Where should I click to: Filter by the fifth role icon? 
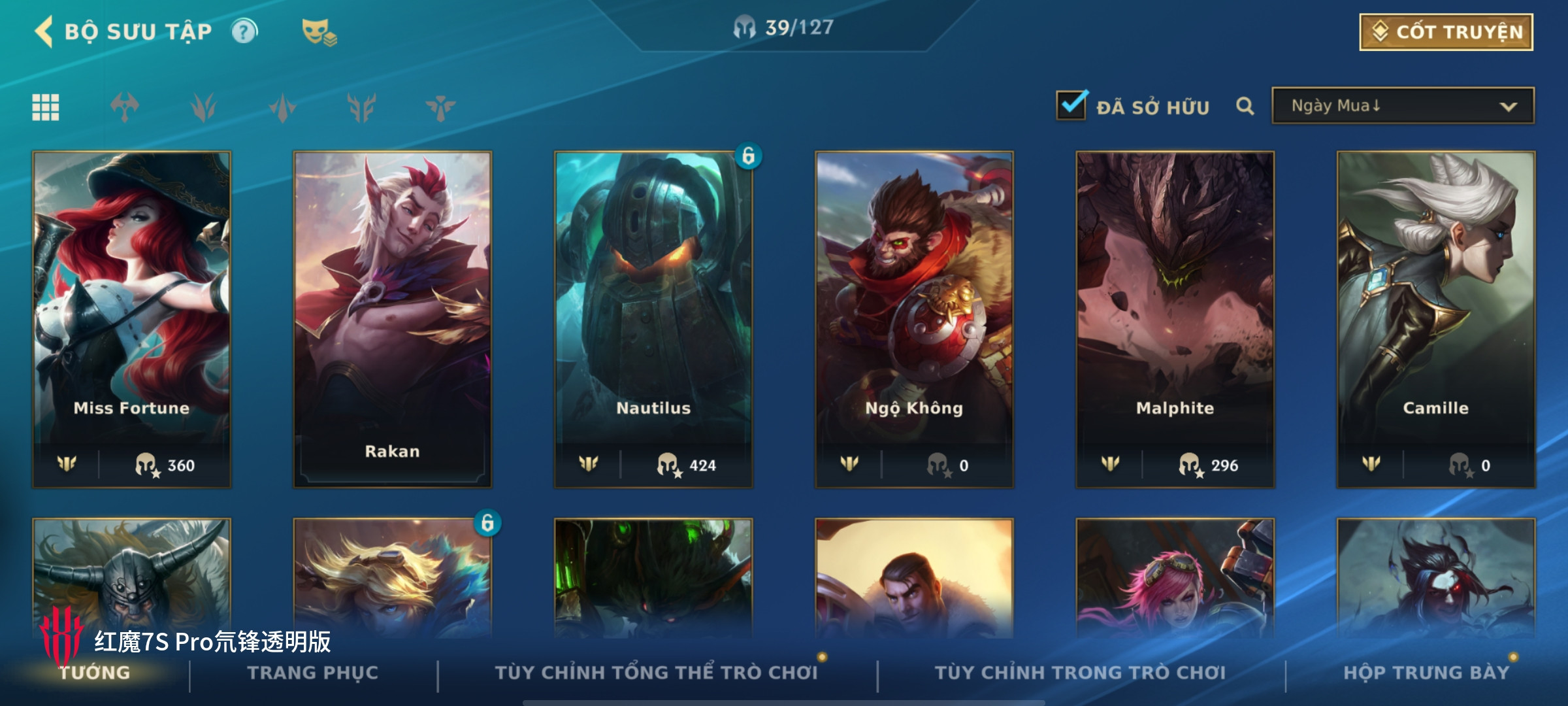pyautogui.click(x=440, y=107)
